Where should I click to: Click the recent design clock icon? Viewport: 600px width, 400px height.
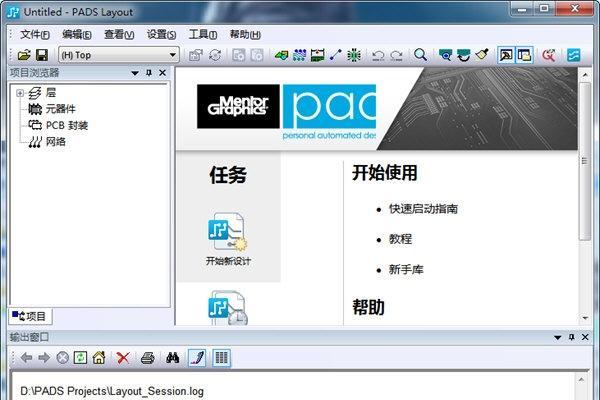228,309
